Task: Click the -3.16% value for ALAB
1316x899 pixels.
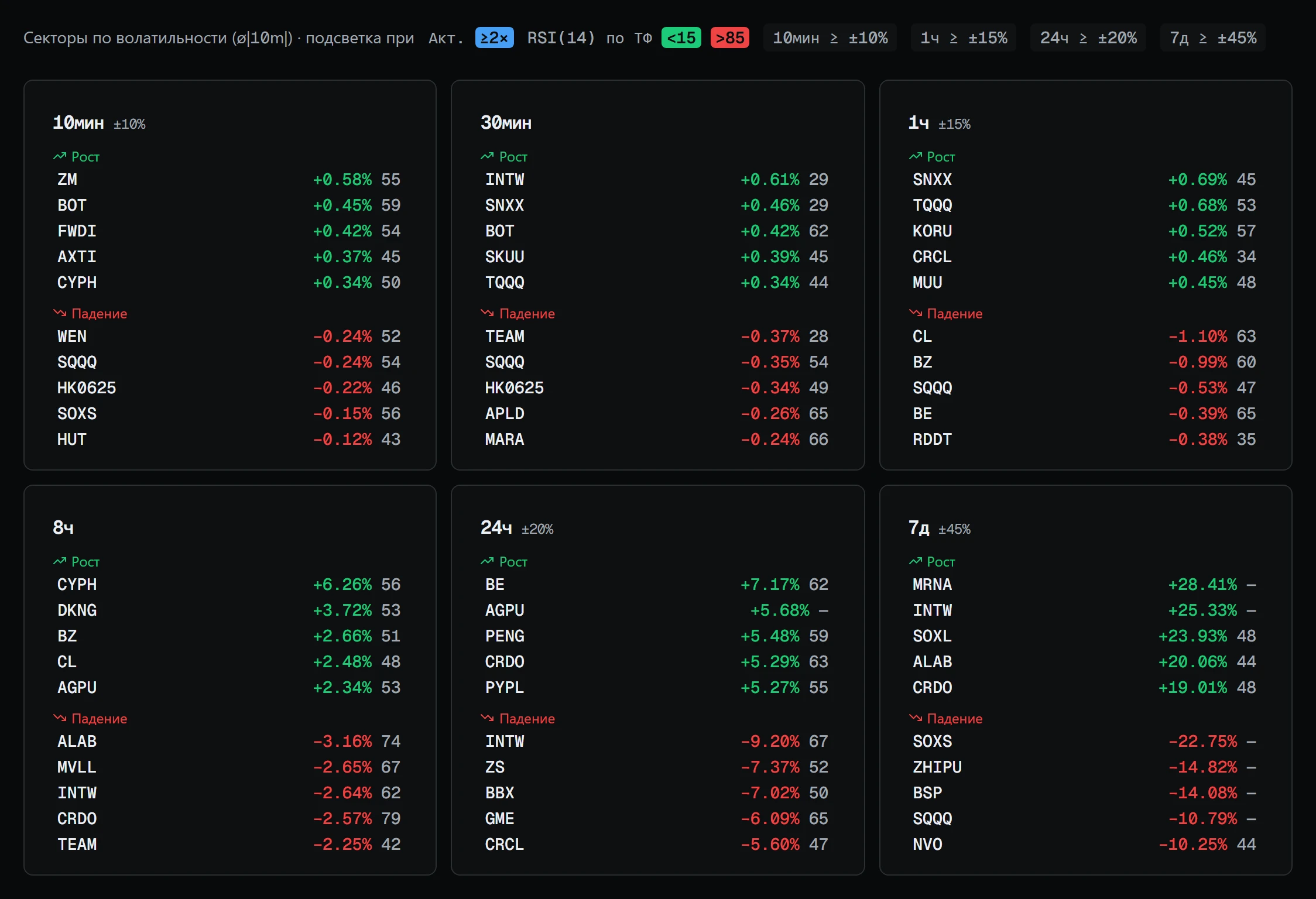Action: coord(342,742)
